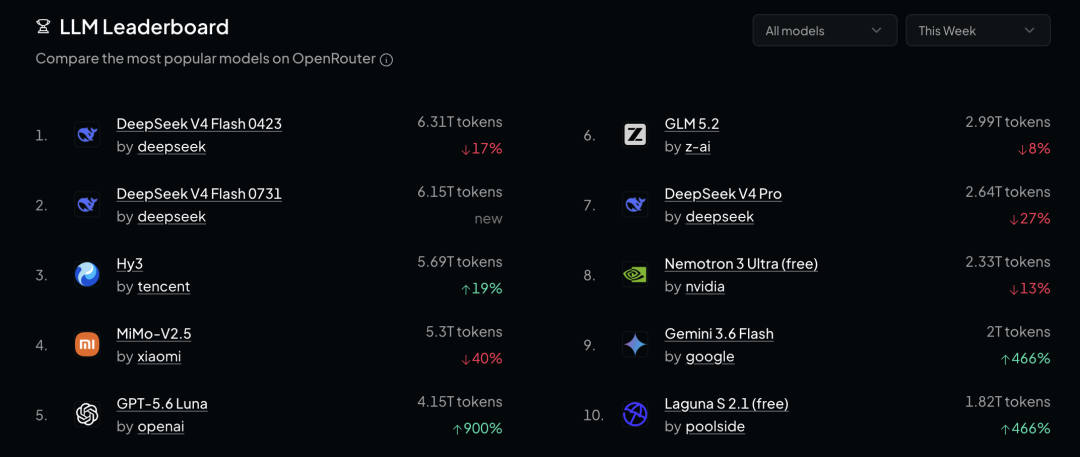Open the MiMo-V2.5 model page
This screenshot has width=1080, height=457.
[x=154, y=334]
